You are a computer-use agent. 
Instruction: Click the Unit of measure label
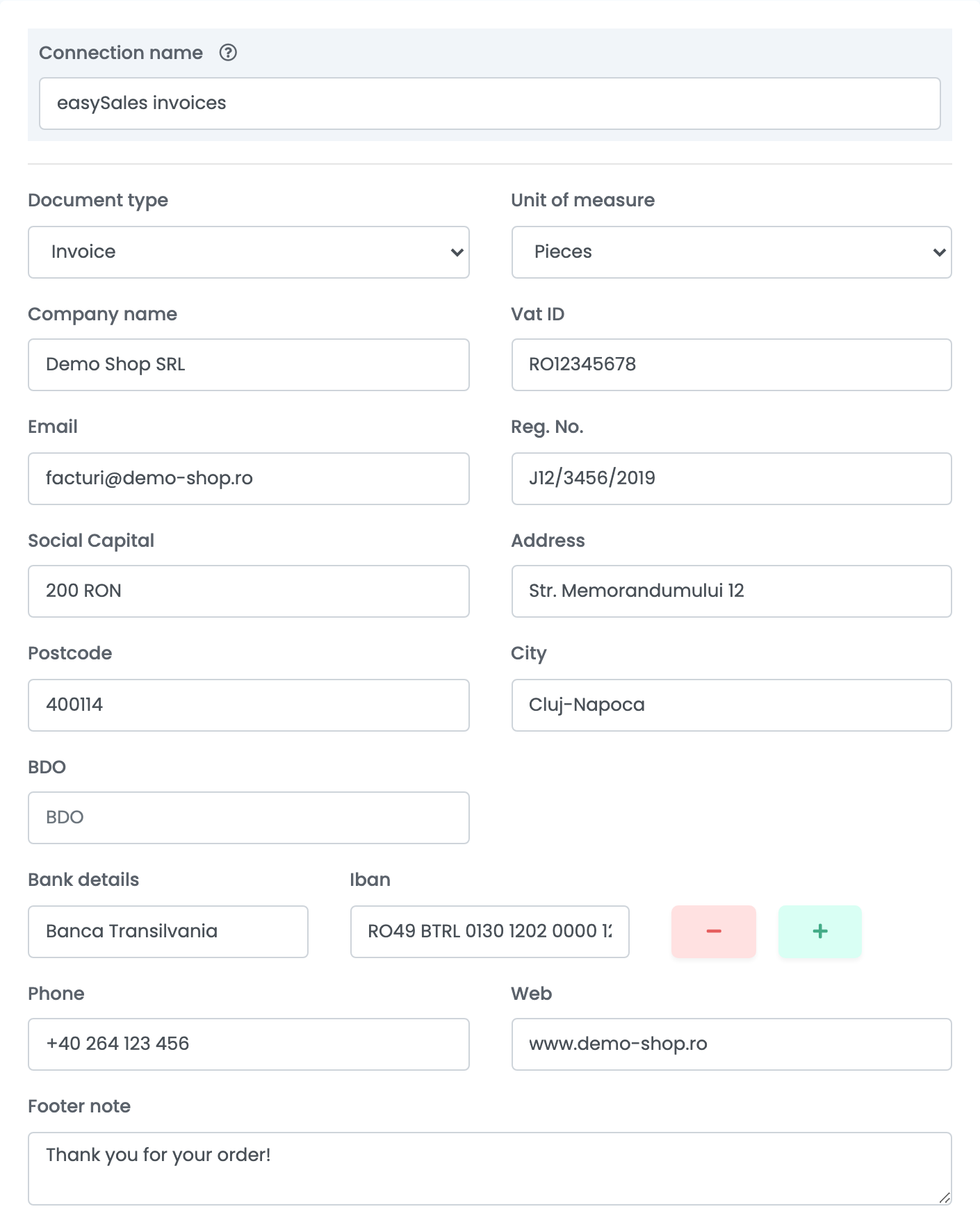[582, 200]
